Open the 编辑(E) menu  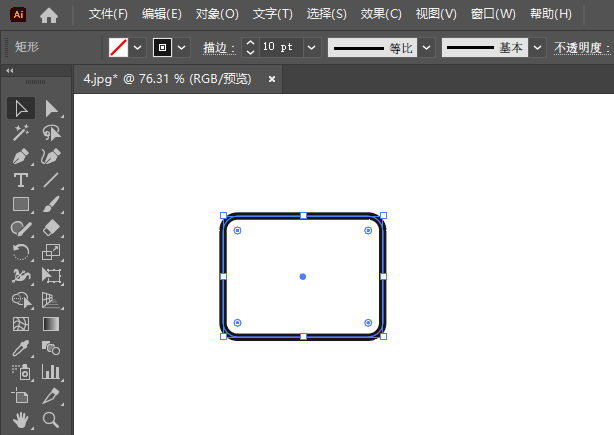[162, 14]
